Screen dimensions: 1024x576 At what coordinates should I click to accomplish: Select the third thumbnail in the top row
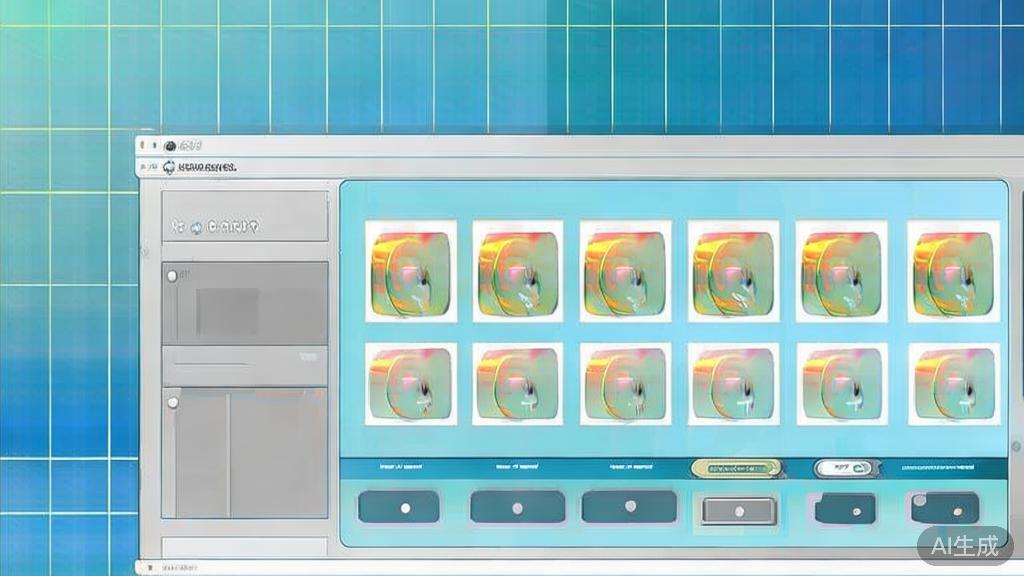(626, 271)
